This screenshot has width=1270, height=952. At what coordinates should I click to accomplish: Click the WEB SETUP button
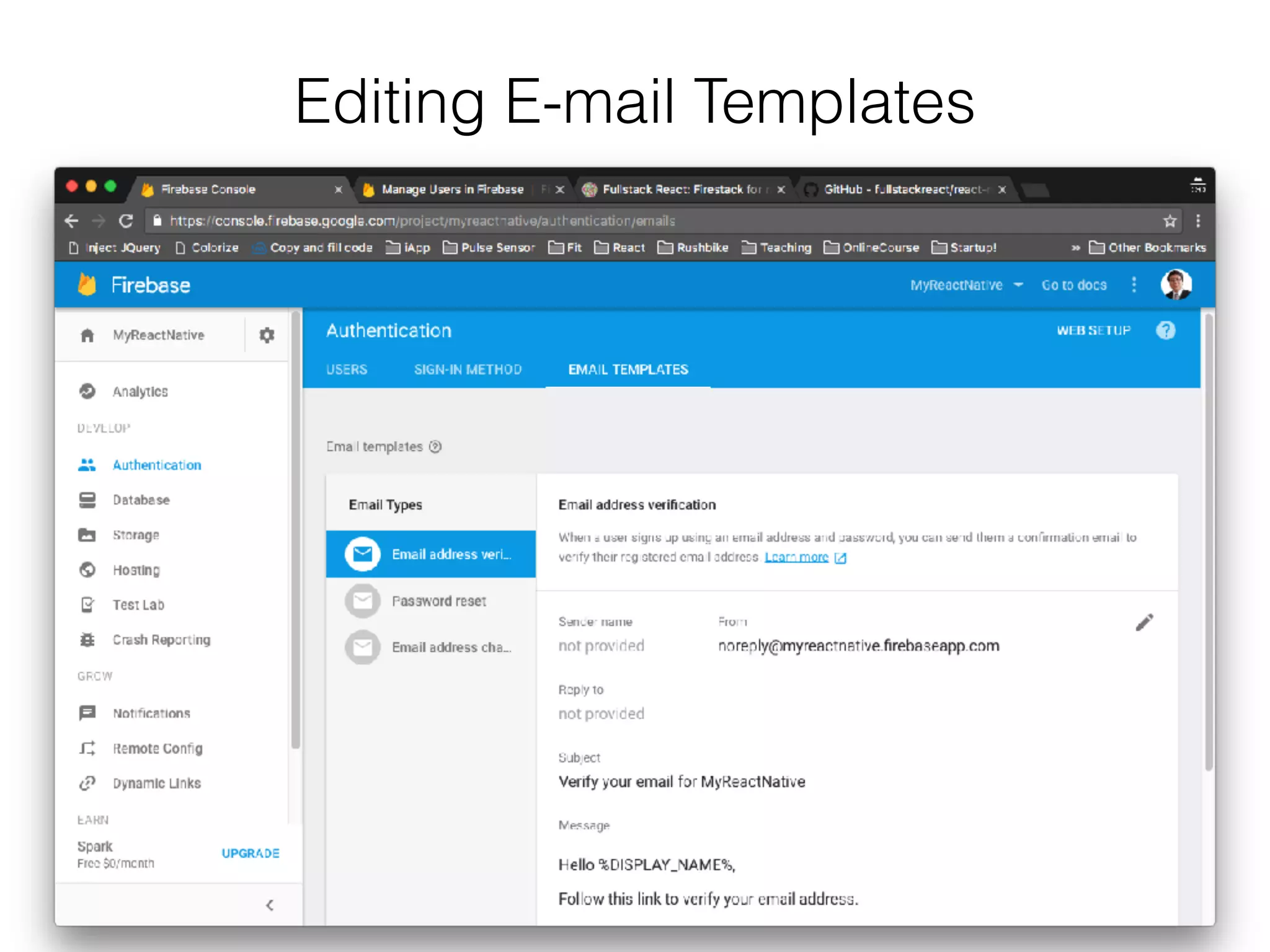tap(1094, 330)
